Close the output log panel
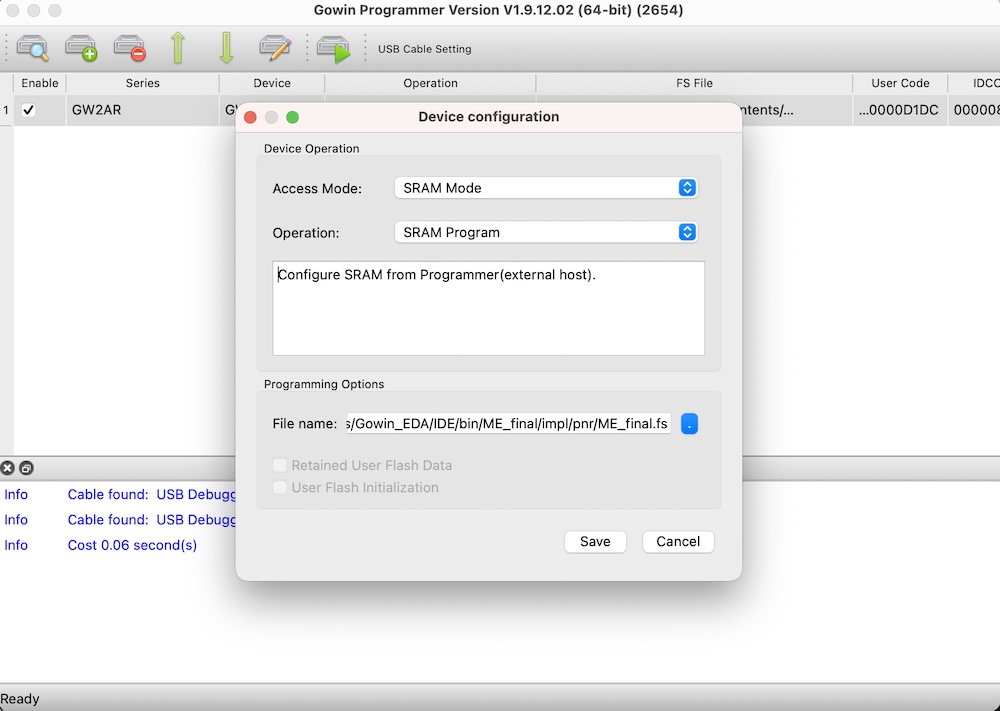 pos(8,468)
